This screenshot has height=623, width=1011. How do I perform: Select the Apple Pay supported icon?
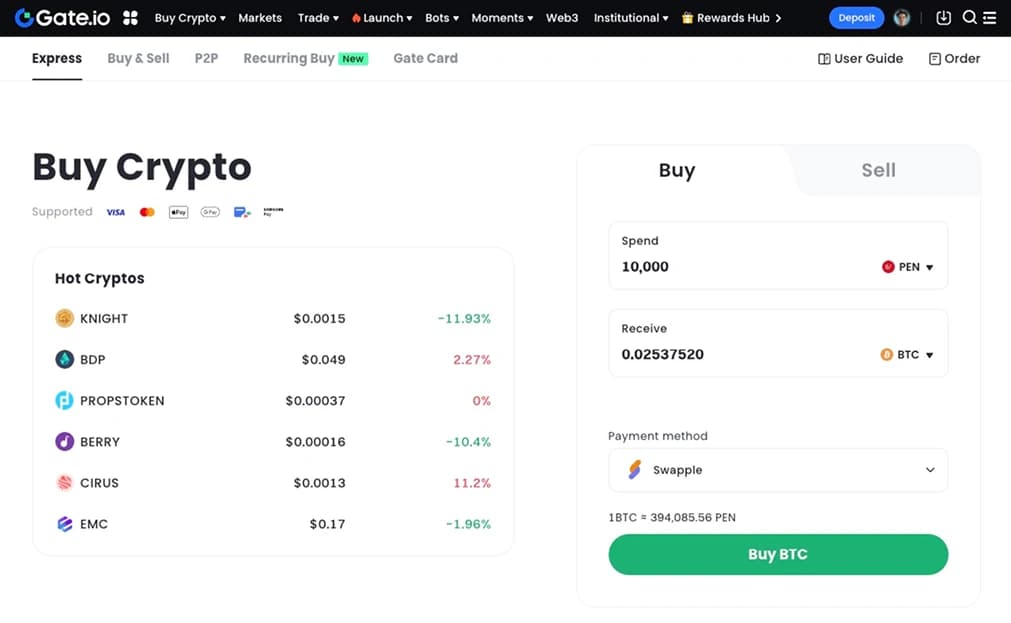pyautogui.click(x=178, y=211)
